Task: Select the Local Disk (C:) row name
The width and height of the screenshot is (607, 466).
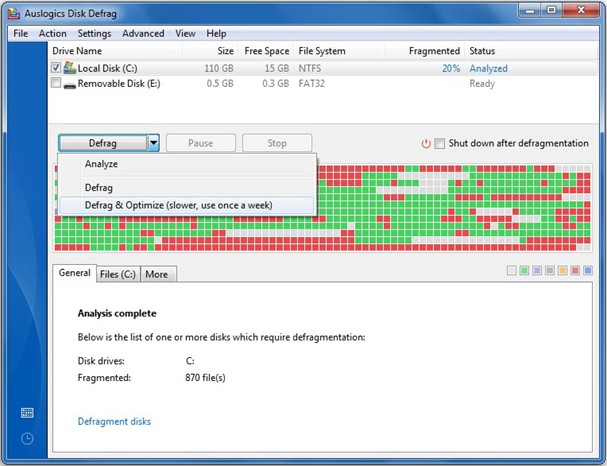Action: (x=107, y=69)
